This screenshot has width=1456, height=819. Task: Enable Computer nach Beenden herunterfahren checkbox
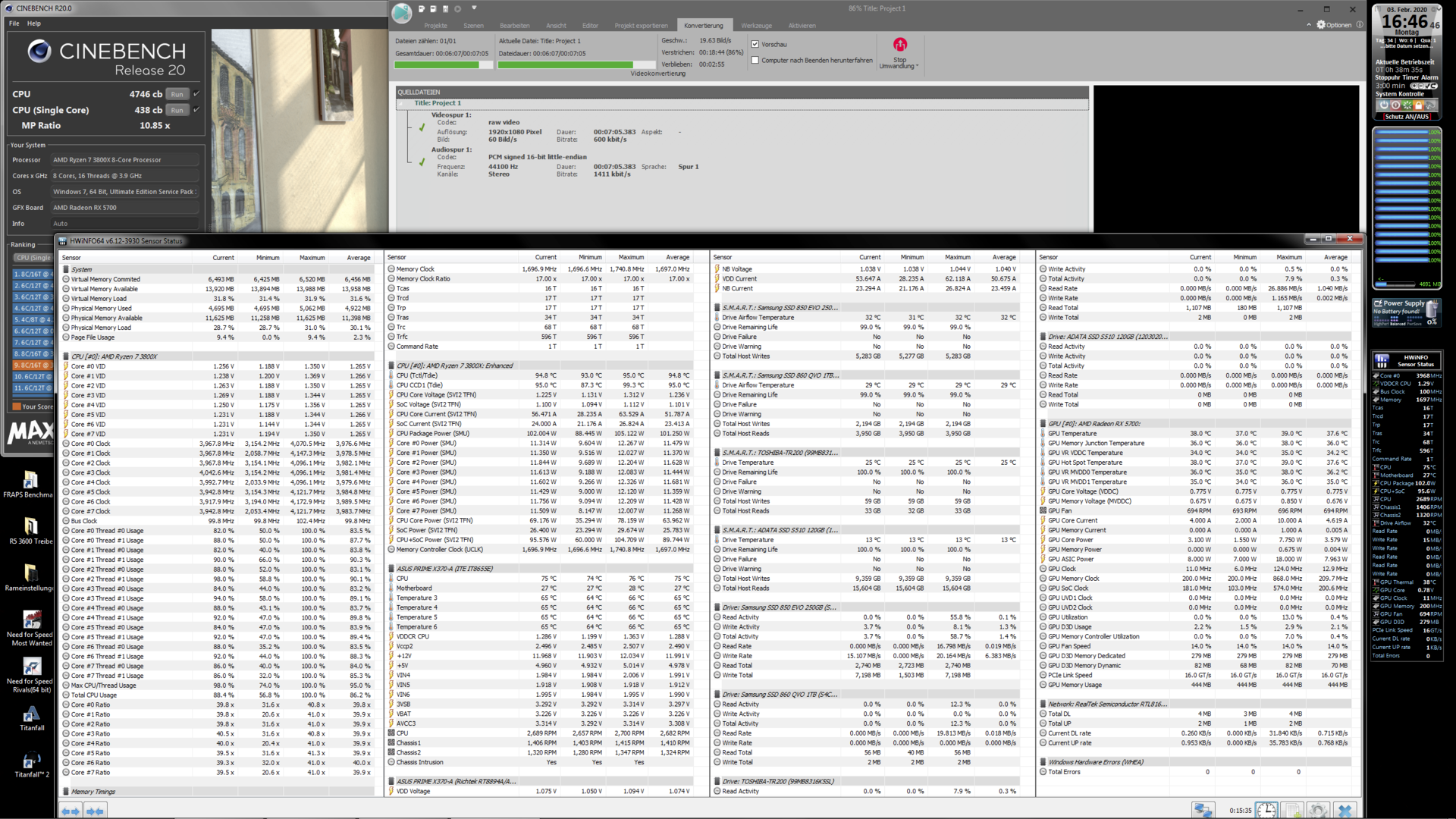tap(755, 60)
